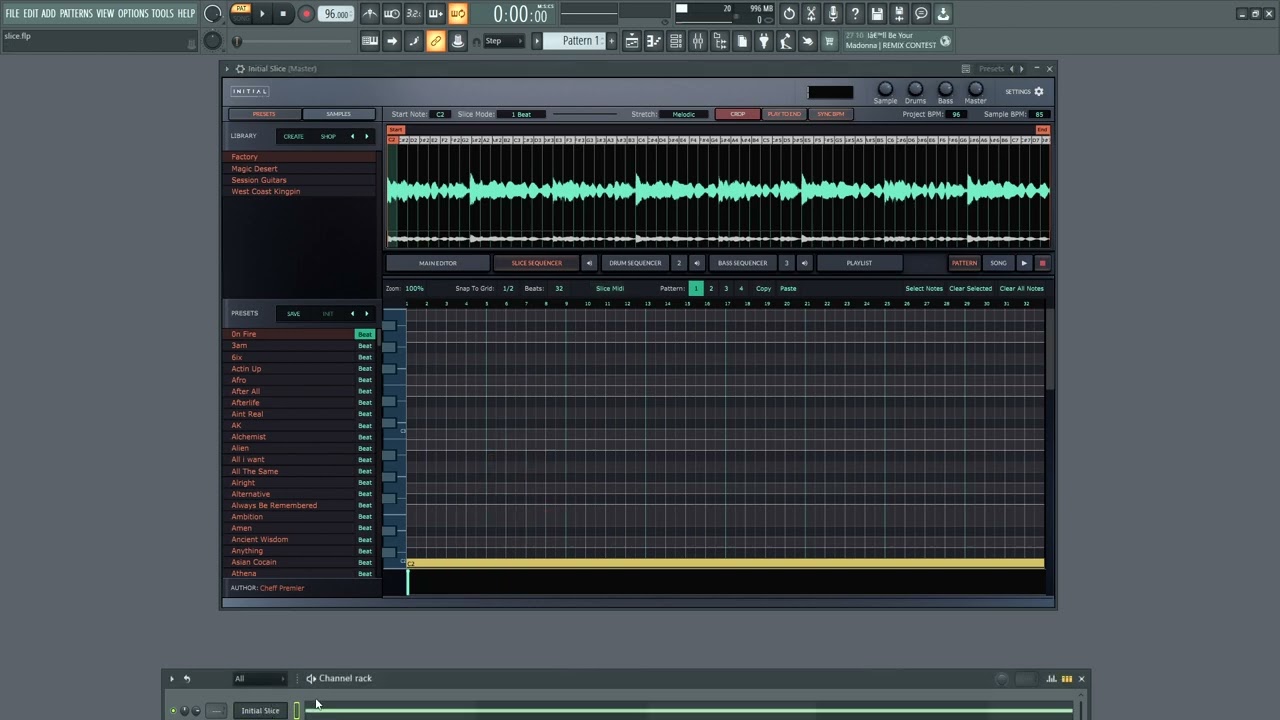
Task: Click the Sample volume knob
Action: pos(885,89)
